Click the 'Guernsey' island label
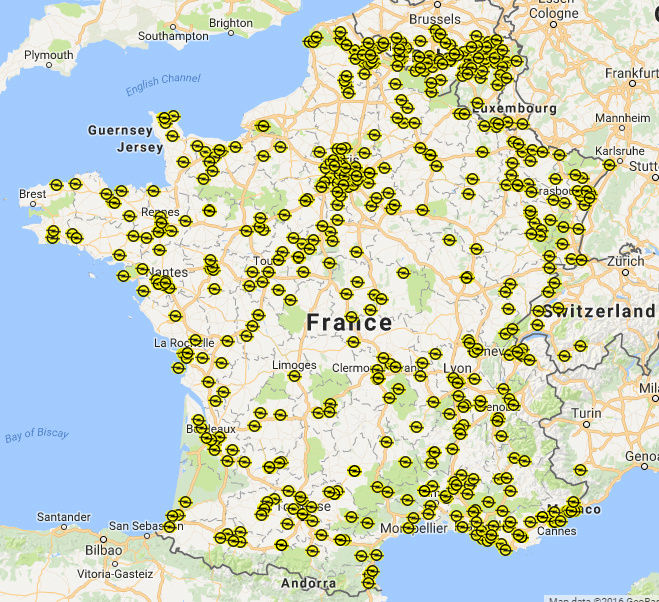Screen dimensions: 659x602 [120, 130]
